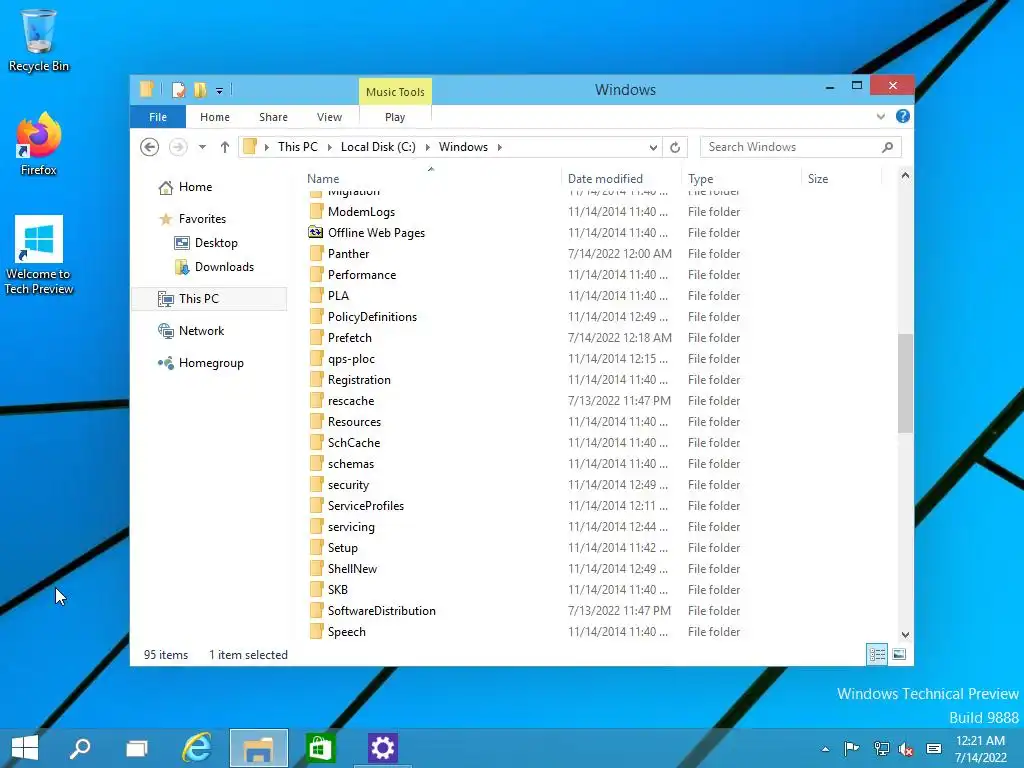Expand the Local Disk (C:) breadcrumb arrow
This screenshot has height=768, width=1024.
[x=428, y=147]
